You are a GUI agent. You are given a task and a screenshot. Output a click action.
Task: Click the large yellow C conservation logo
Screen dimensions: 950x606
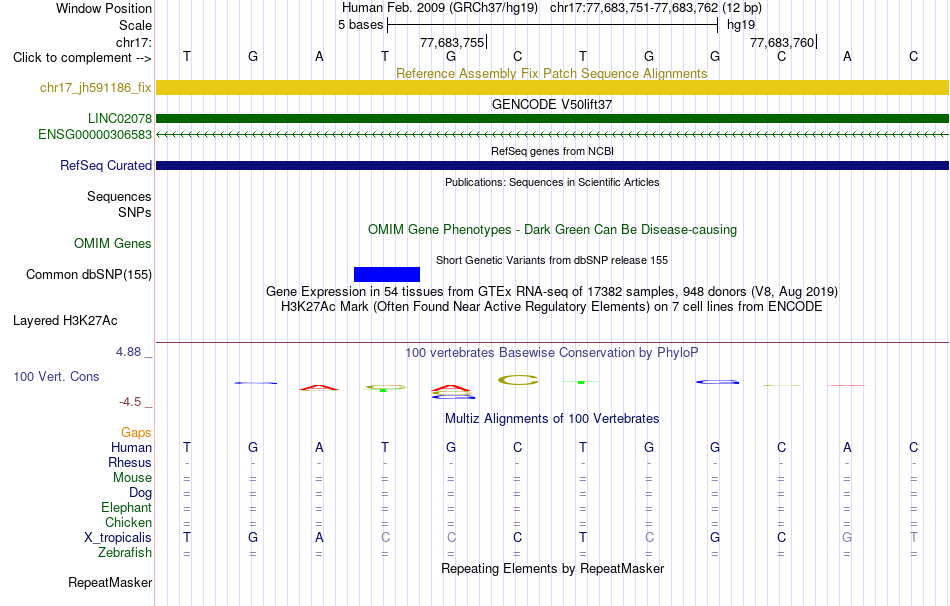518,380
